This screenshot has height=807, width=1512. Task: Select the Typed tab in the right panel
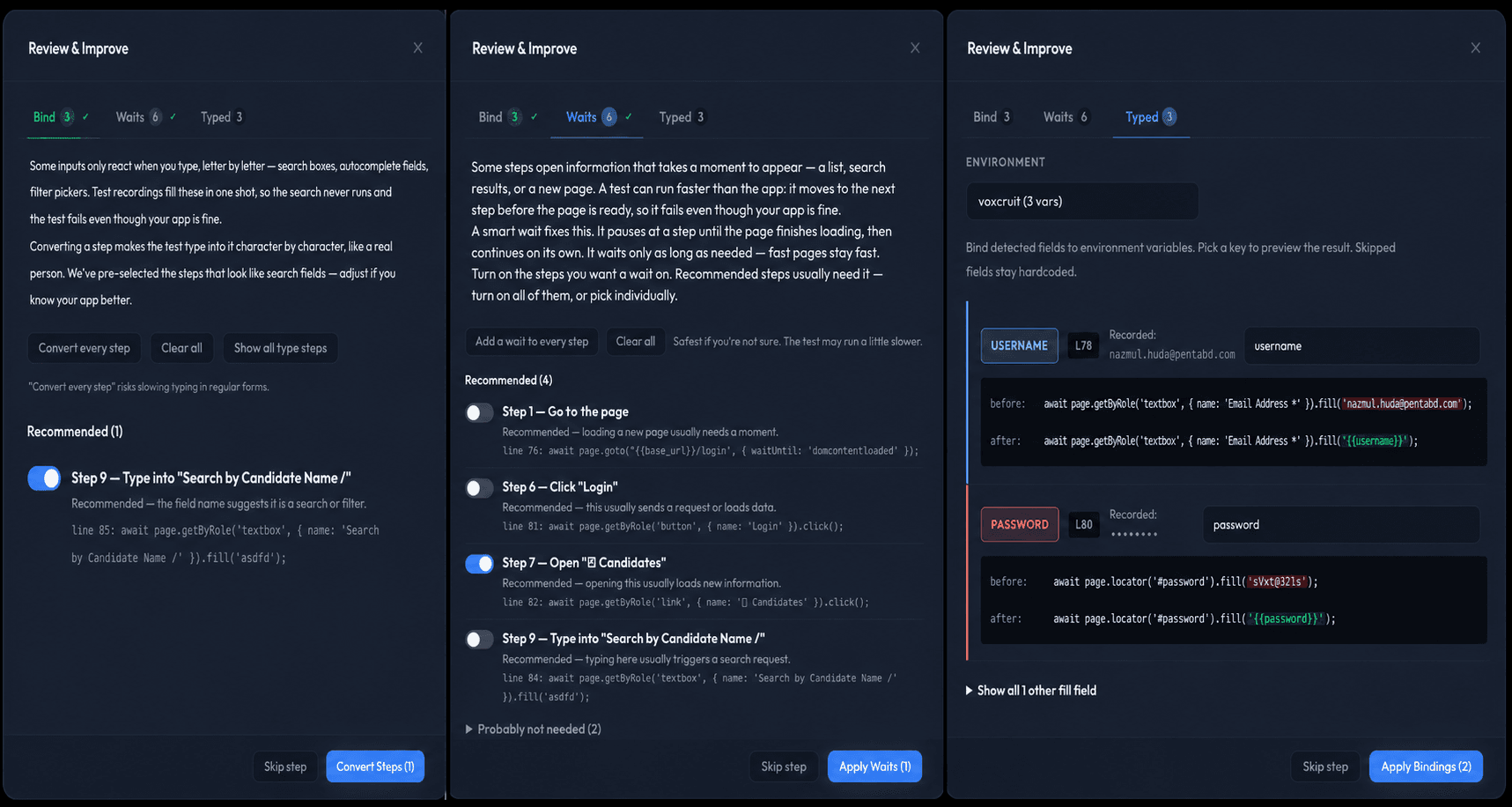pos(1151,117)
